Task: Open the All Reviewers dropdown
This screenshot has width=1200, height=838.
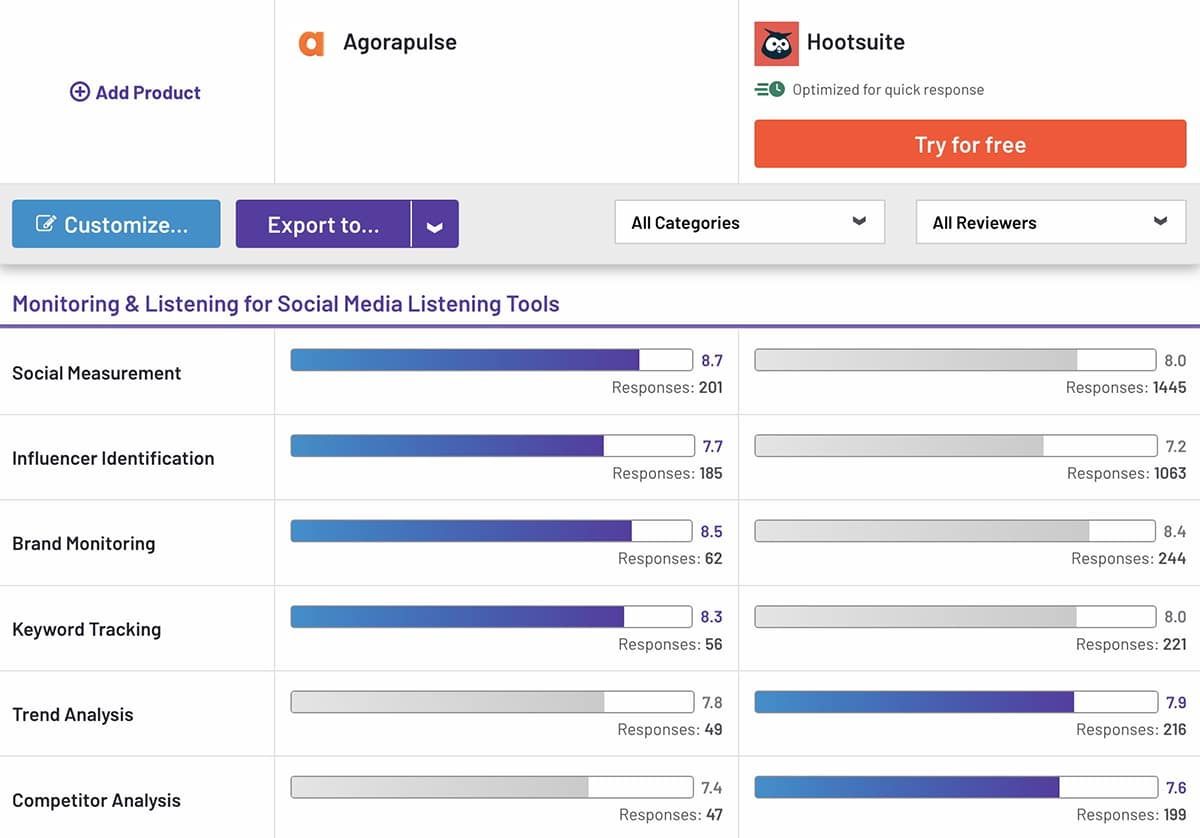Action: (1051, 222)
